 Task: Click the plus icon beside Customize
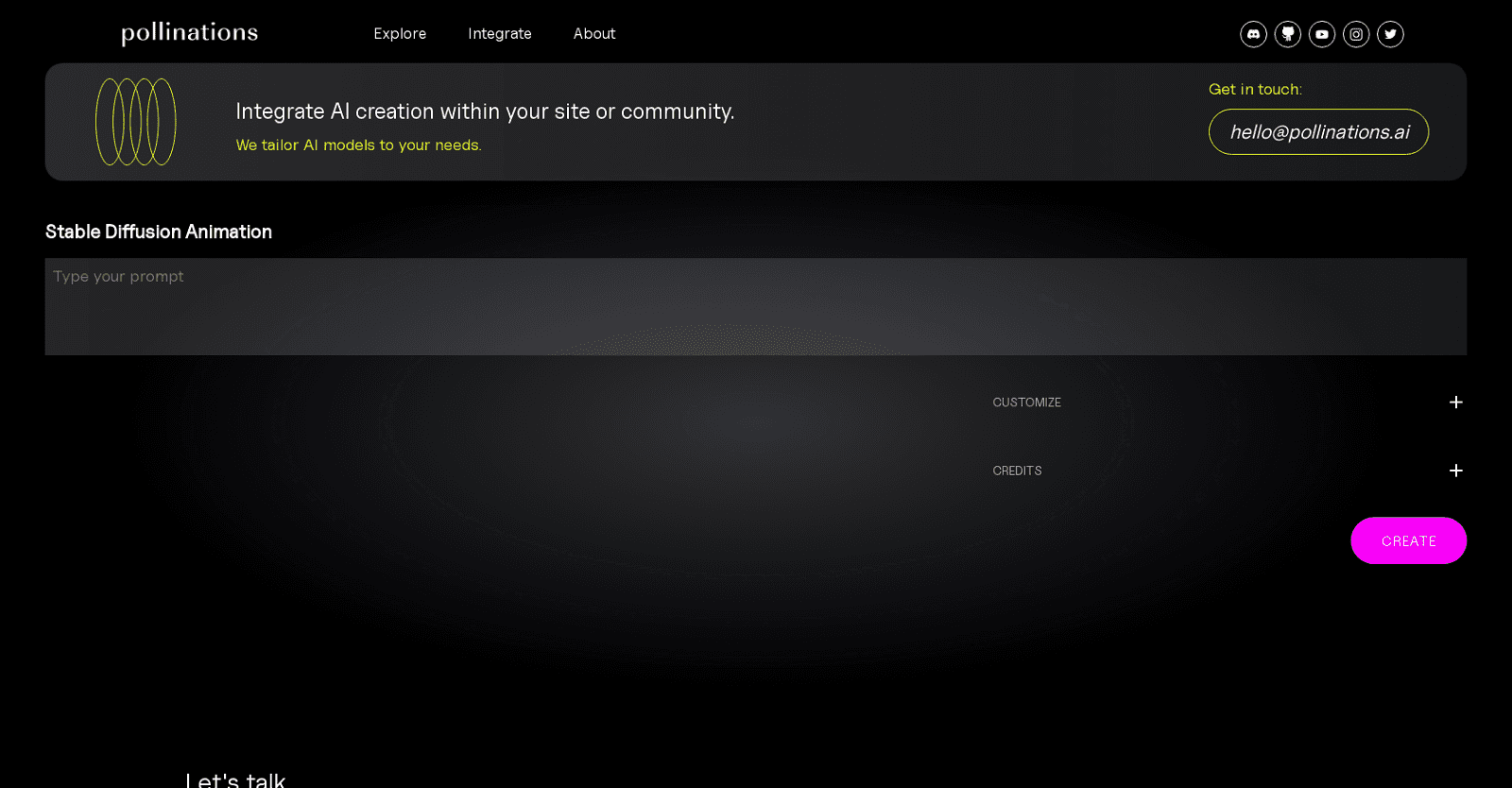point(1455,403)
